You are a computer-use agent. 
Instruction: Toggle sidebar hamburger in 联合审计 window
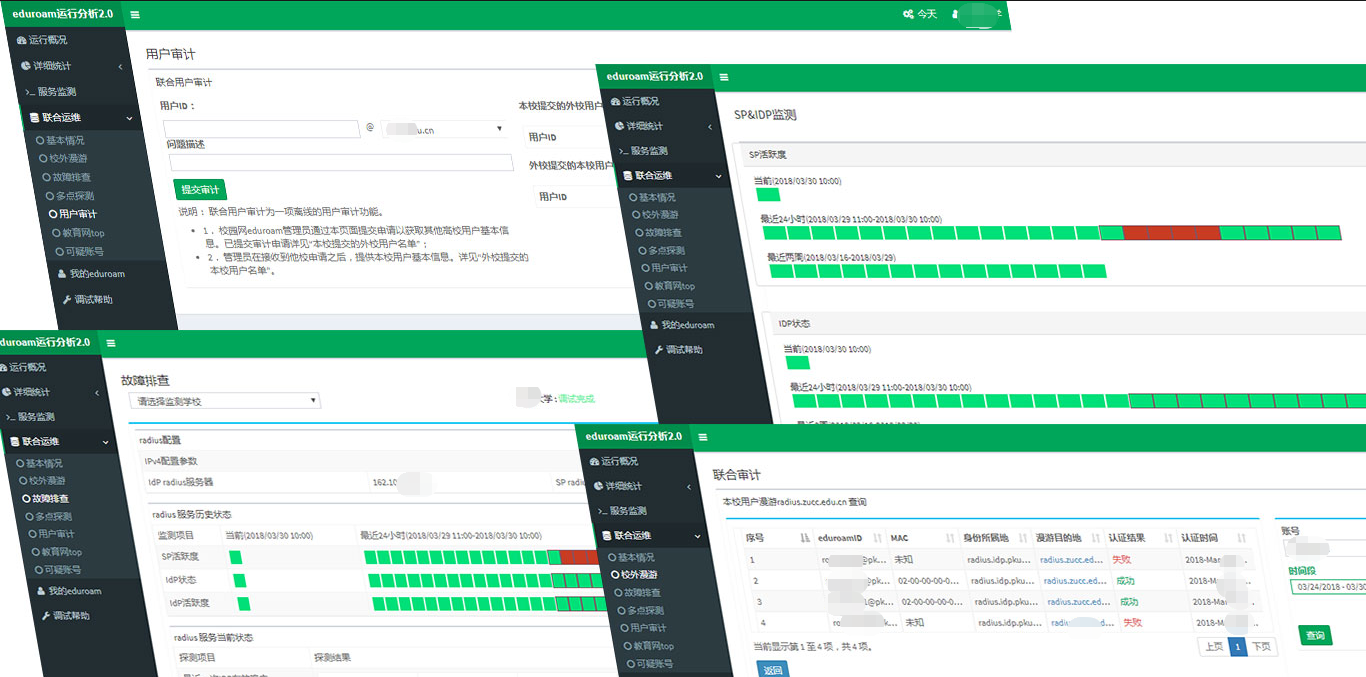click(x=702, y=437)
